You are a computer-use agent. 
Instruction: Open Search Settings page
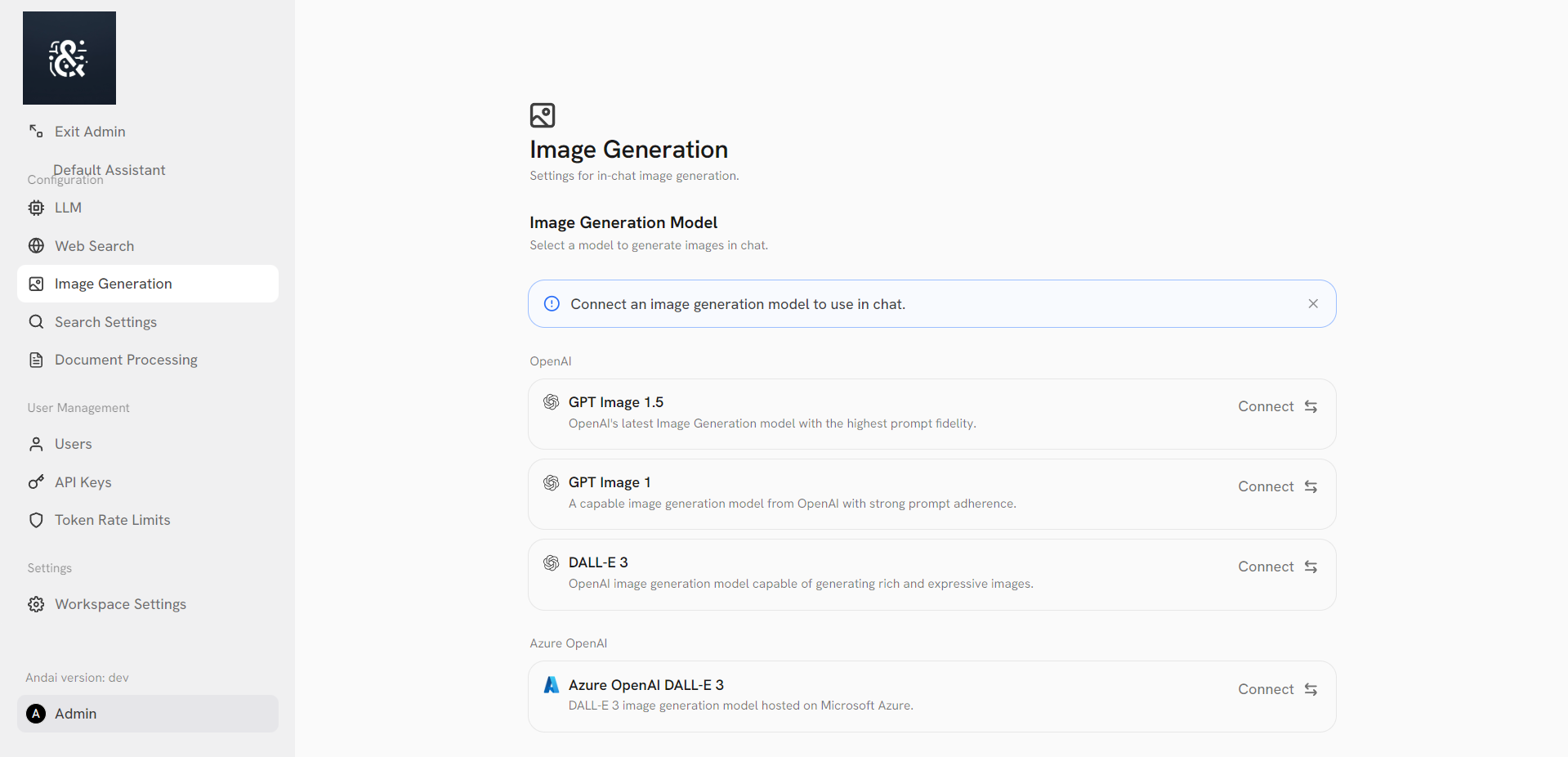[148, 322]
